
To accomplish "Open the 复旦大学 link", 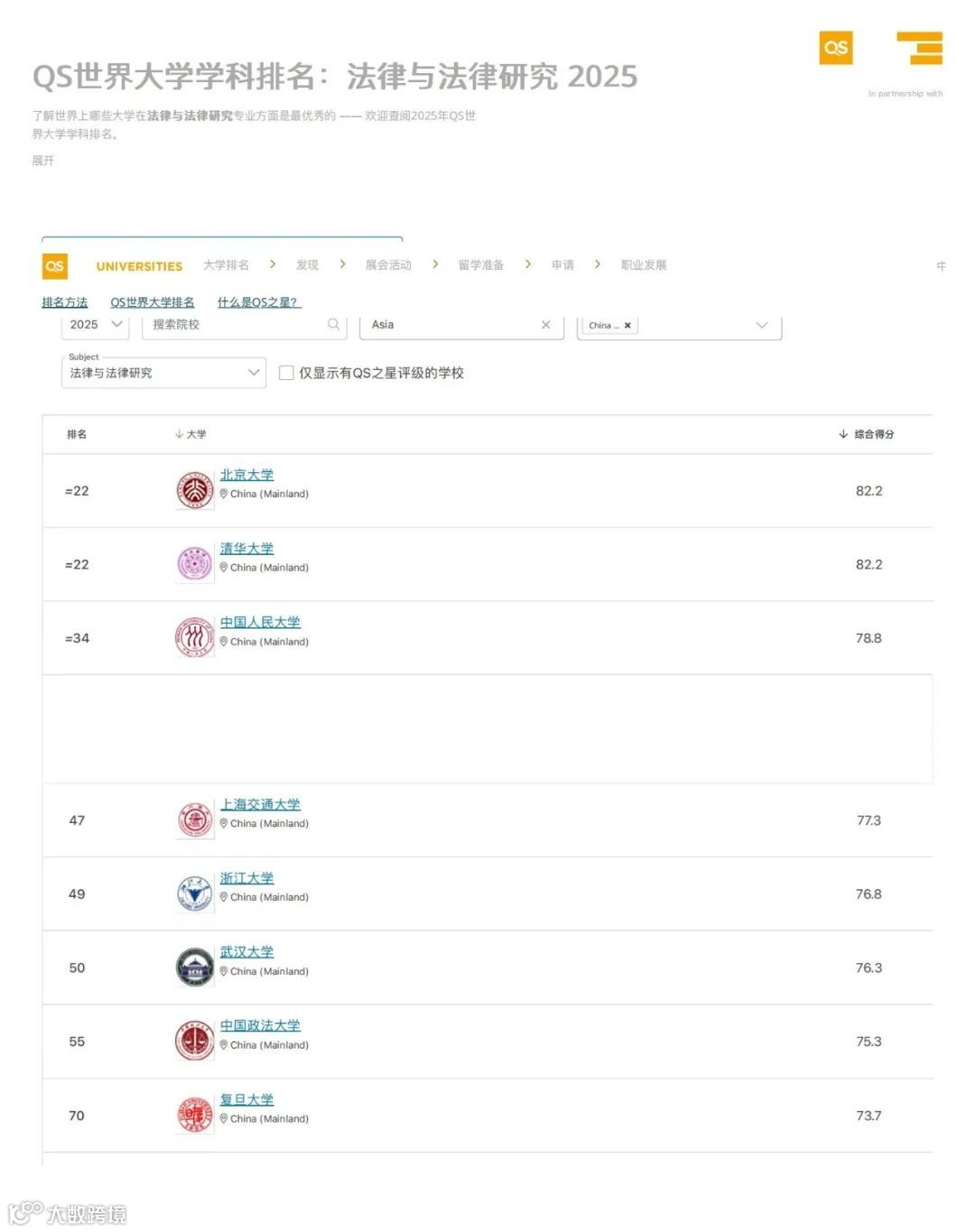I will tap(246, 1099).
